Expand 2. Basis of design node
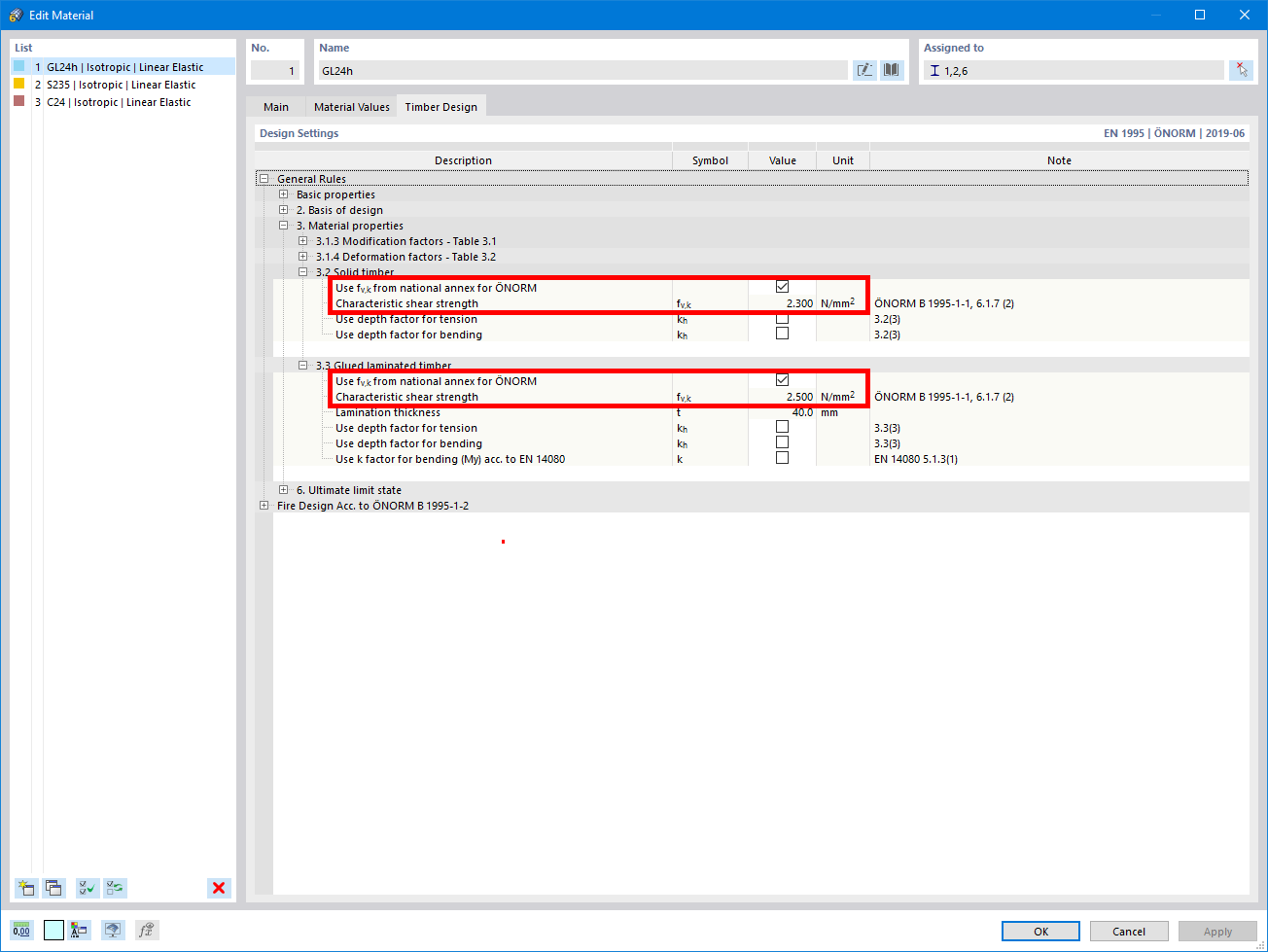 (x=283, y=210)
